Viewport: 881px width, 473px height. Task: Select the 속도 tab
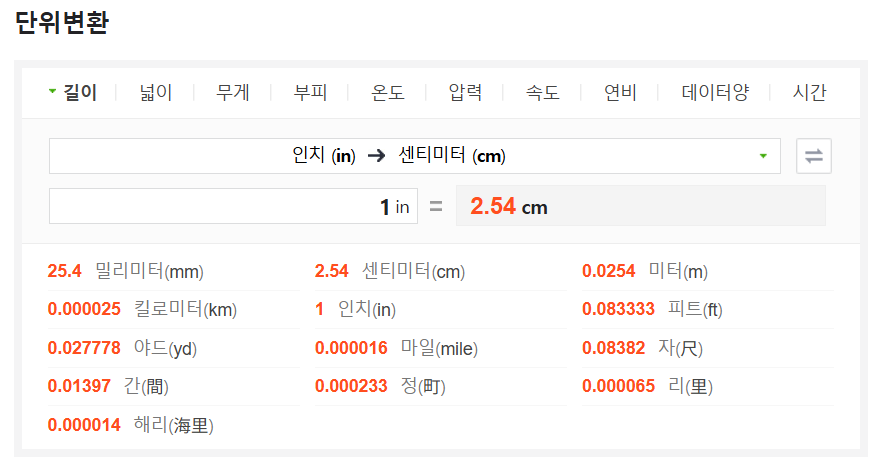543,92
